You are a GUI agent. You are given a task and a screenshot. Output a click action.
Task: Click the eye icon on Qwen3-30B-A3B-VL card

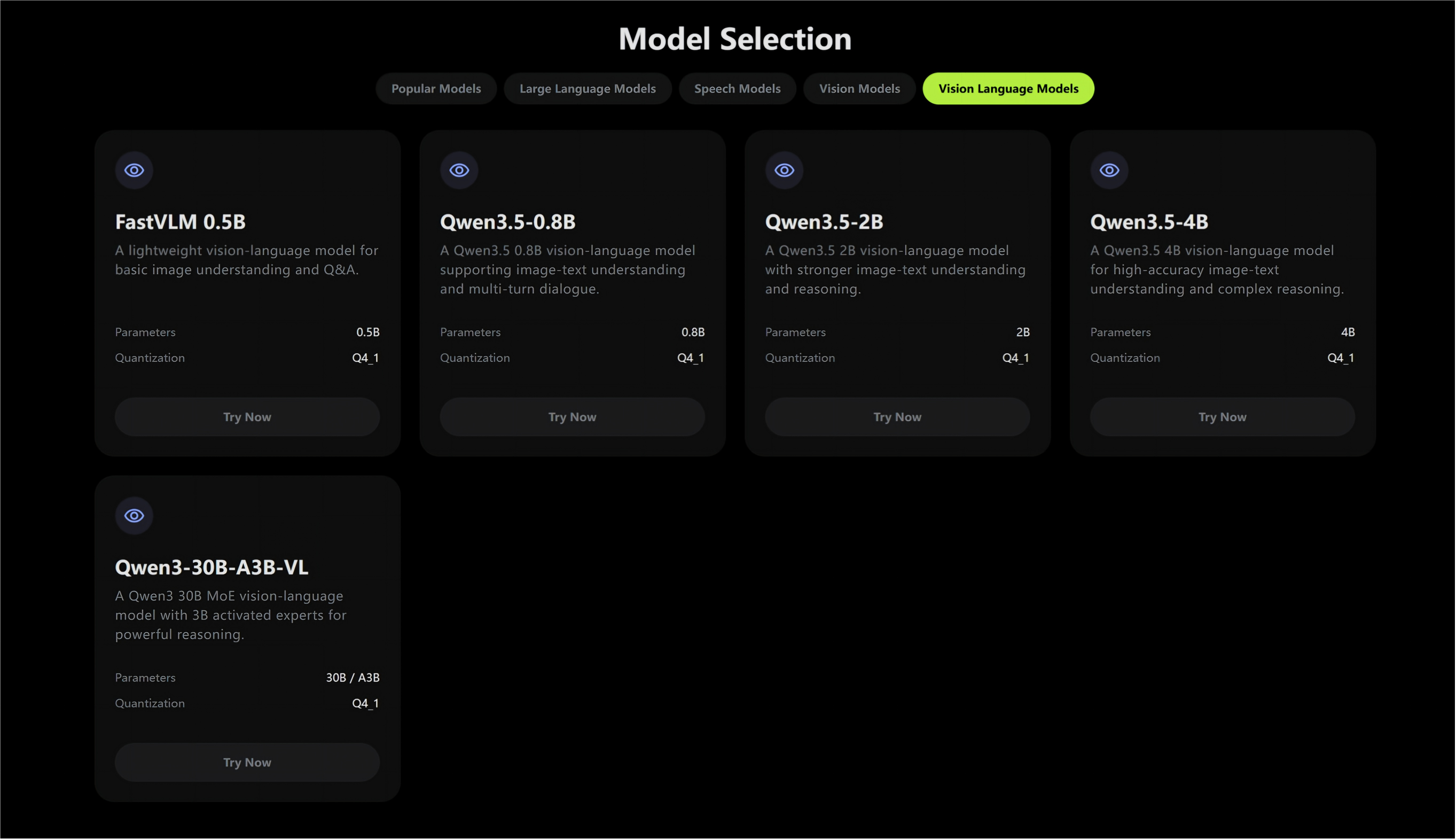[134, 516]
